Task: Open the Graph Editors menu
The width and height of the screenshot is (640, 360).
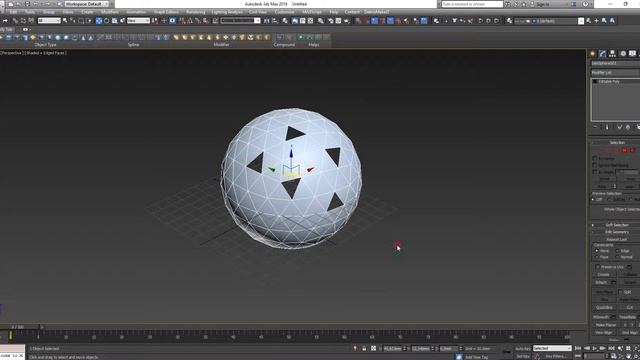Action: (x=166, y=12)
